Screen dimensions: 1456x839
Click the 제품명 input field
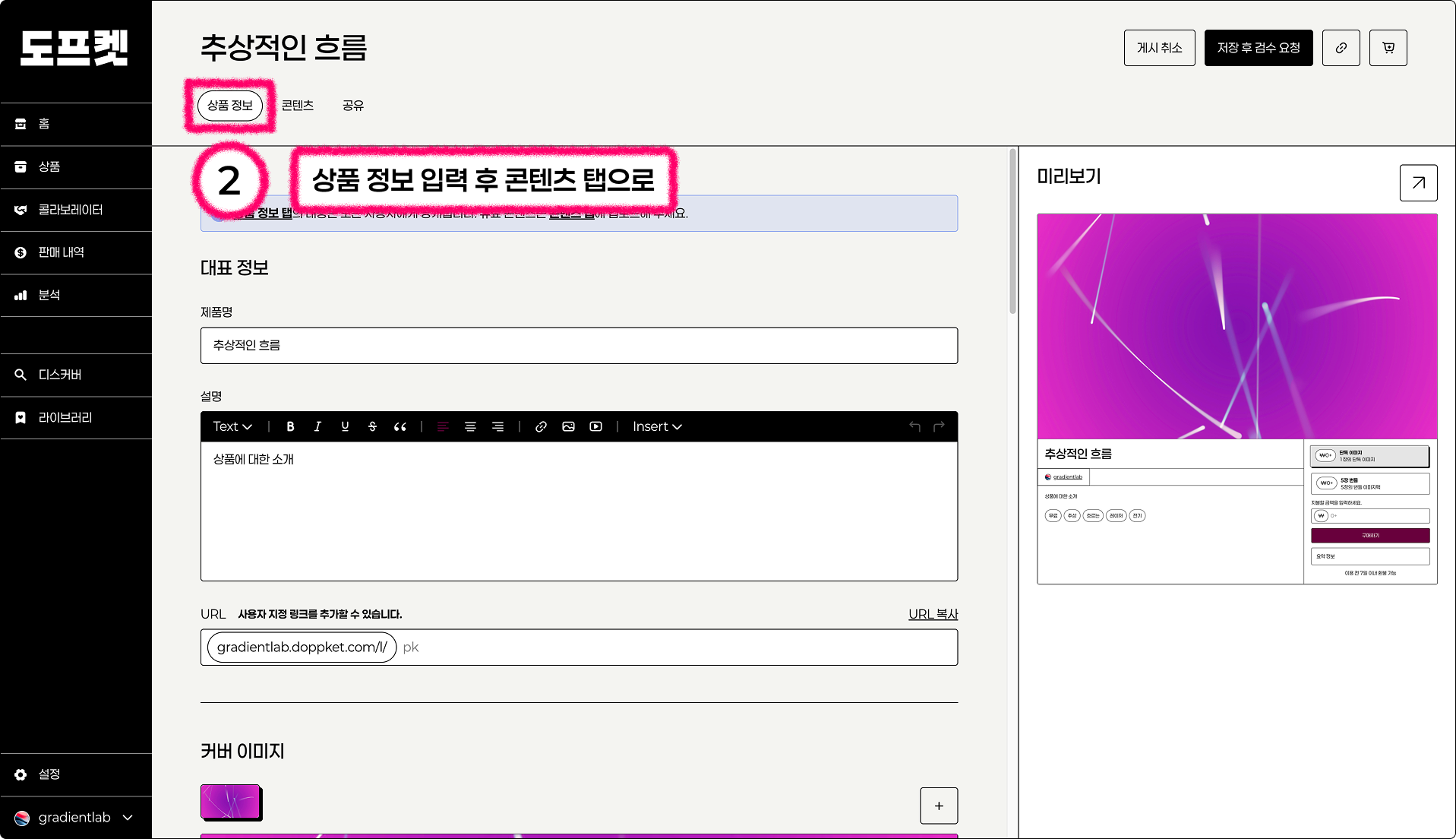coord(579,346)
